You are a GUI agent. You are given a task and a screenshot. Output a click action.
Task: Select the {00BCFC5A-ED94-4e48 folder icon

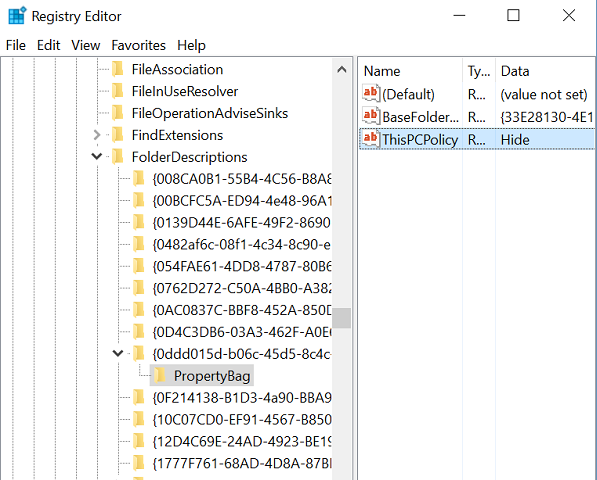pos(139,201)
